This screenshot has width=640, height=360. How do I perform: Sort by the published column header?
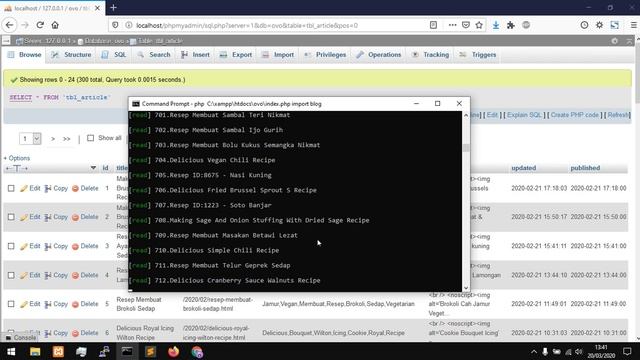(x=585, y=168)
